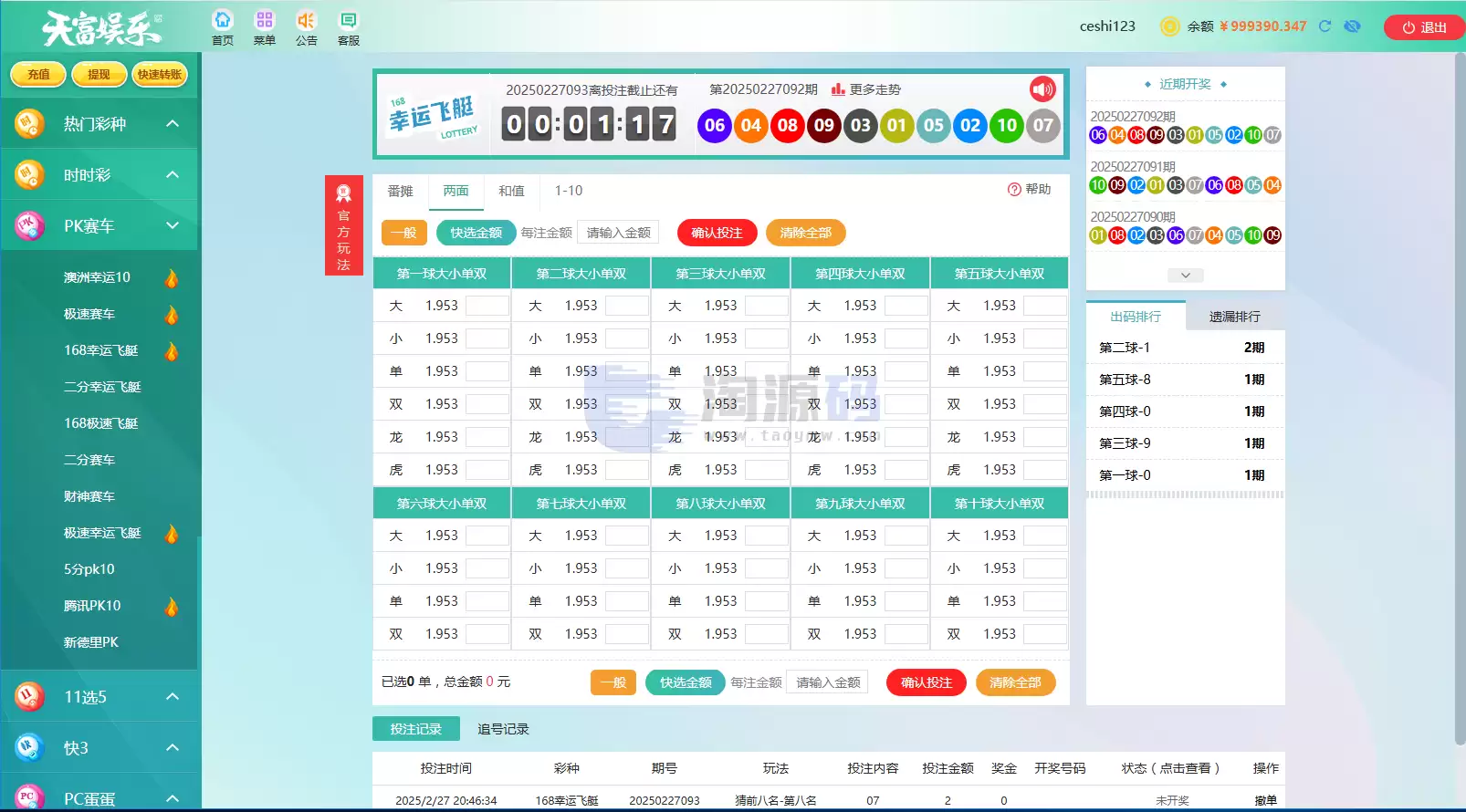
Task: Click flame icon beside 腾讯PK10
Action: click(x=171, y=606)
